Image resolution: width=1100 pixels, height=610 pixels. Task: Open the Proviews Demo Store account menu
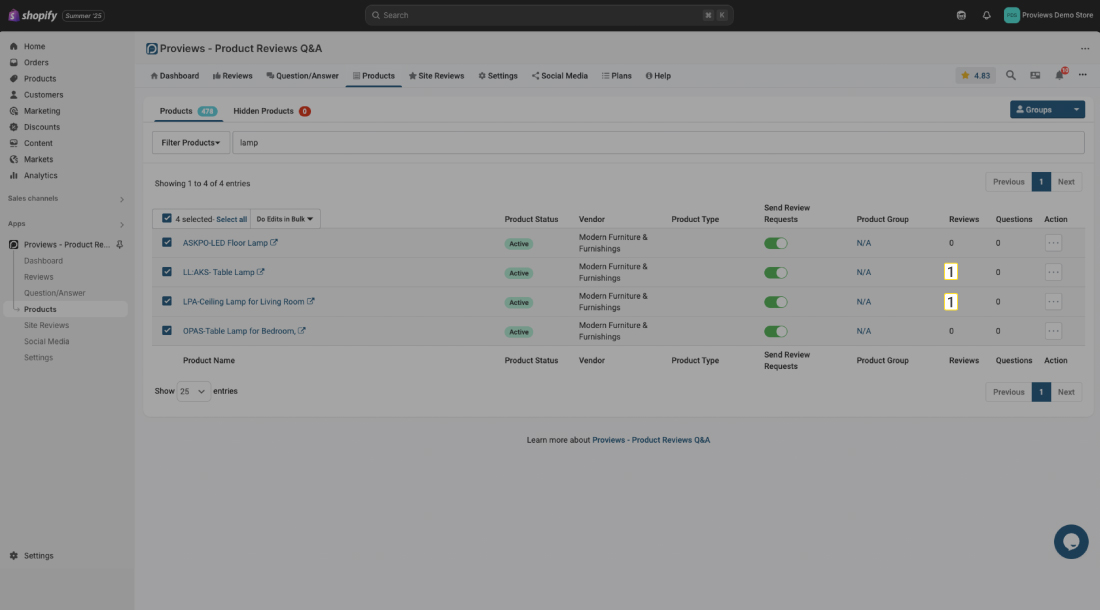click(1048, 15)
